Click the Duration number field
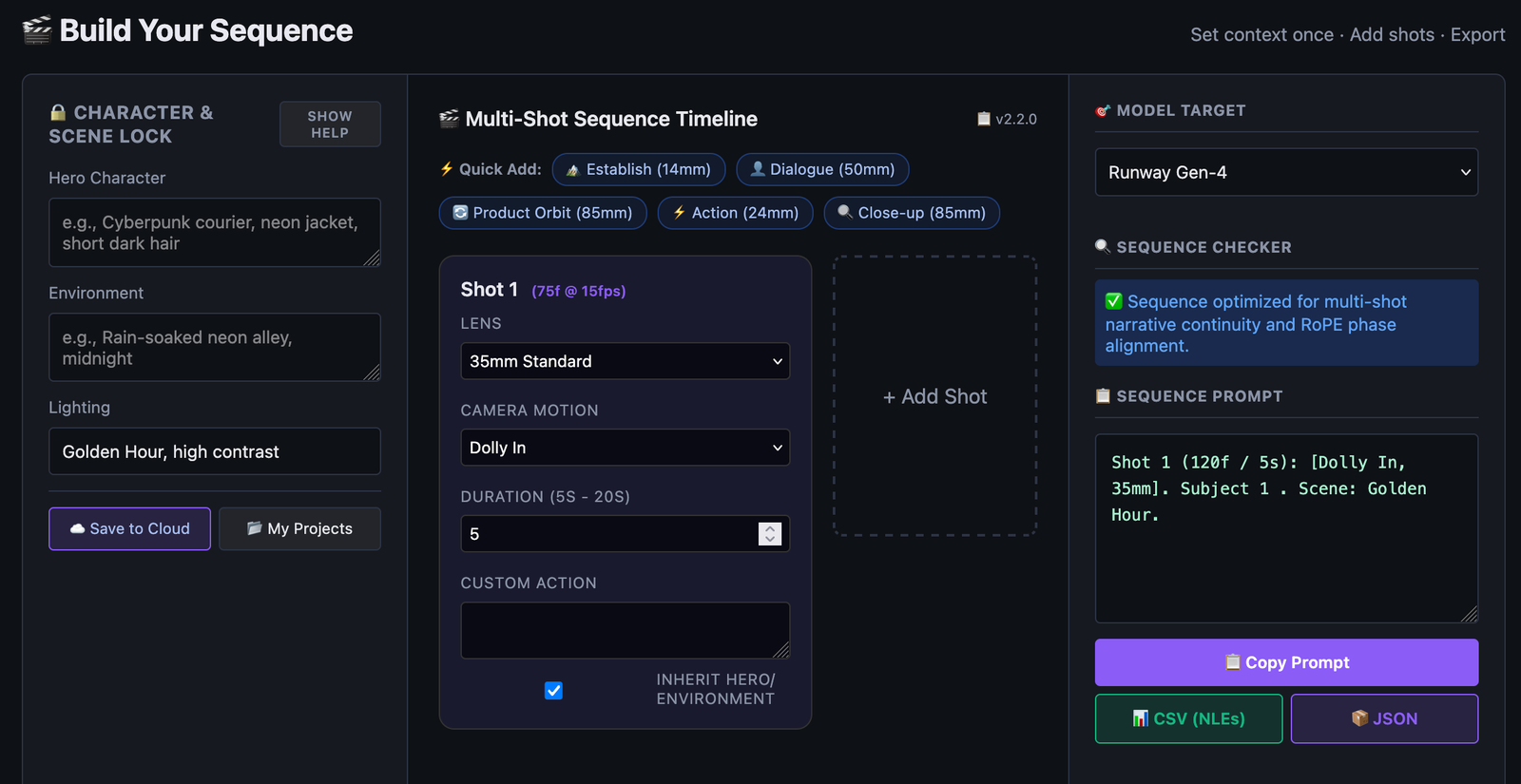The image size is (1521, 784). click(x=626, y=534)
